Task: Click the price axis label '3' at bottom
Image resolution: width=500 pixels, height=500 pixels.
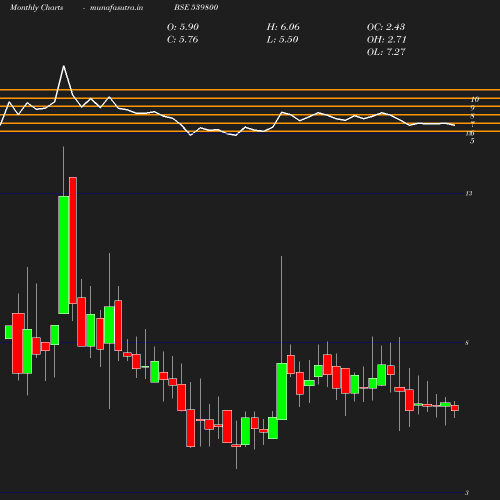Action: click(x=467, y=493)
